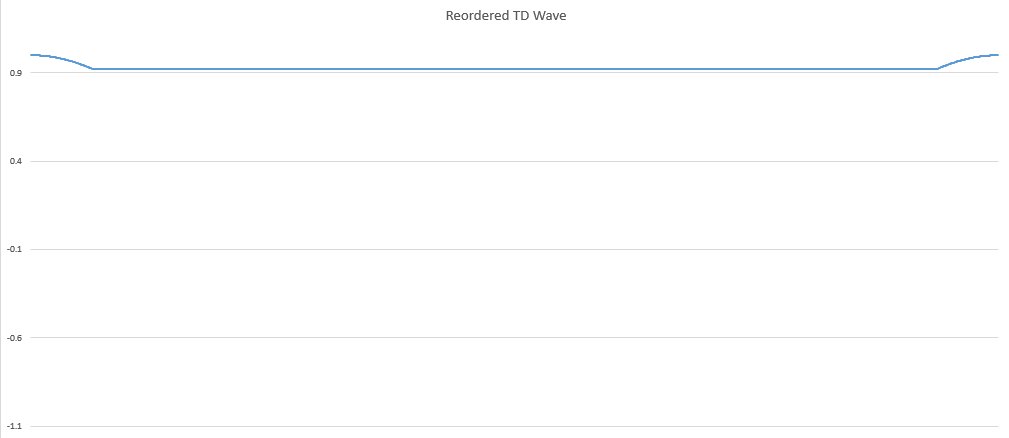
Task: Click the bottom gridline at -1.1
Action: pyautogui.click(x=500, y=426)
